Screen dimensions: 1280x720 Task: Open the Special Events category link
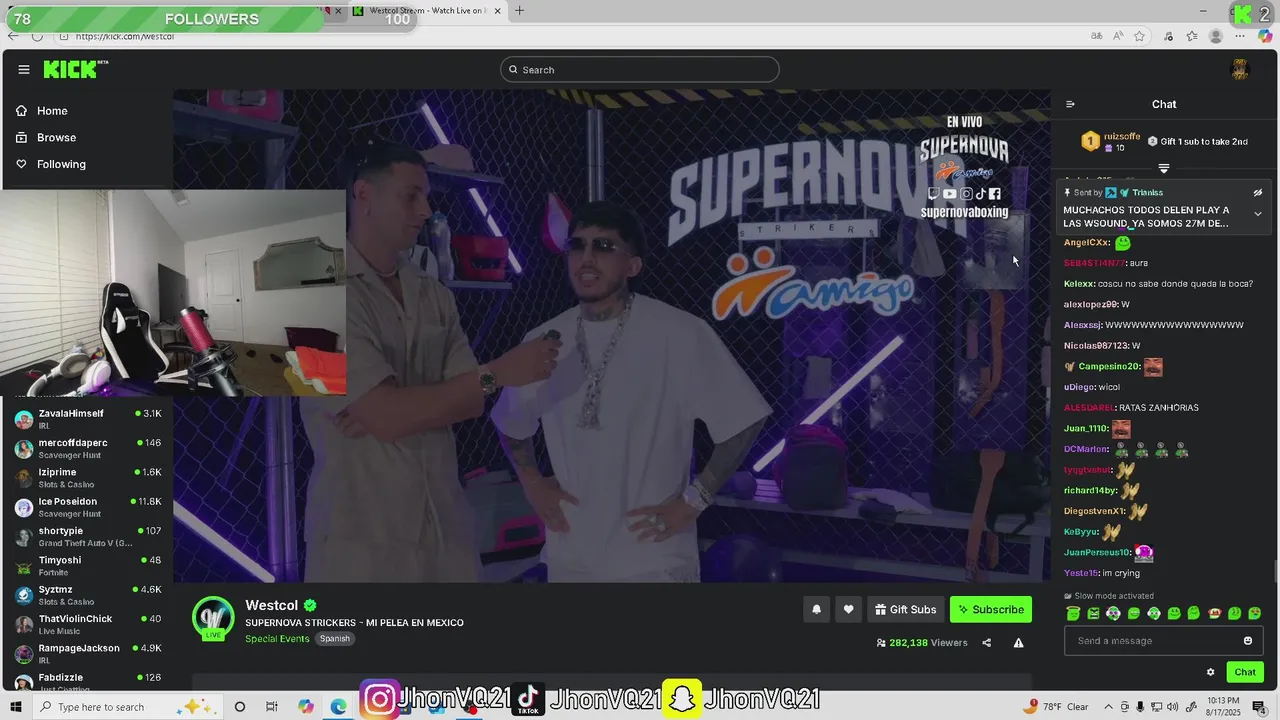[x=277, y=639]
